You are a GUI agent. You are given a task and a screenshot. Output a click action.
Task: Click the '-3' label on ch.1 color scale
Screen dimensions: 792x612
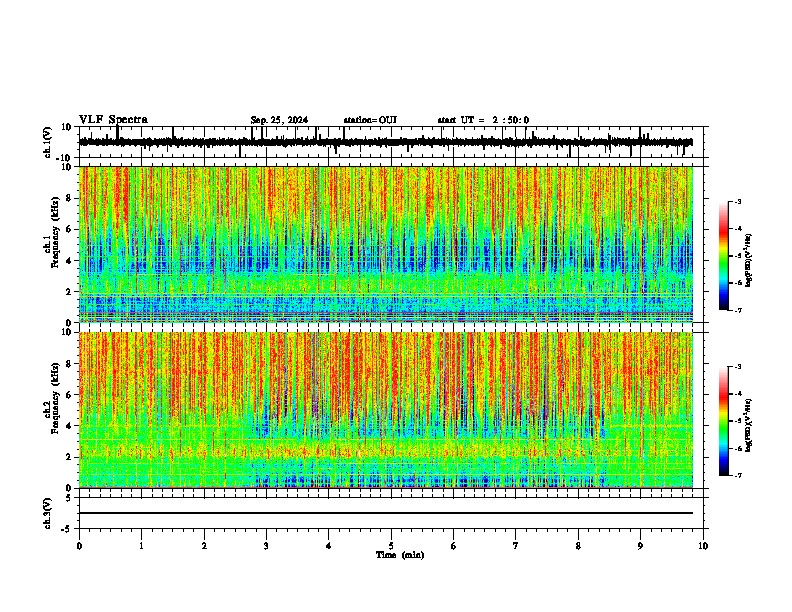point(737,202)
